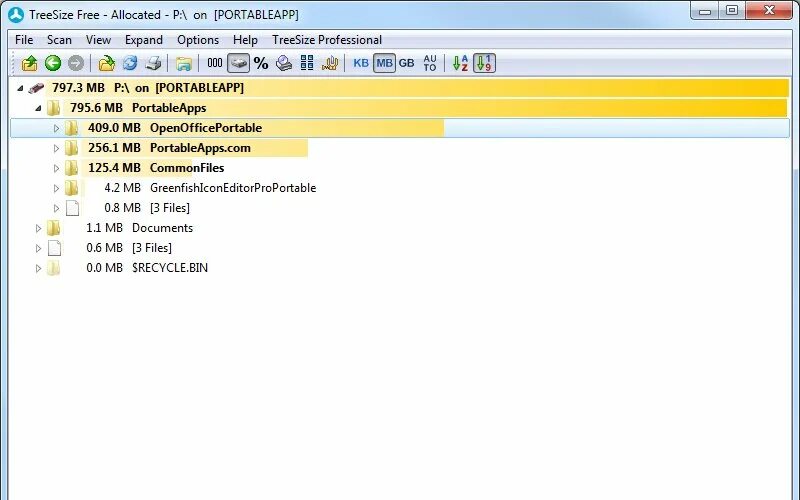The height and width of the screenshot is (500, 800).
Task: Click the Print report icon
Action: click(x=153, y=63)
